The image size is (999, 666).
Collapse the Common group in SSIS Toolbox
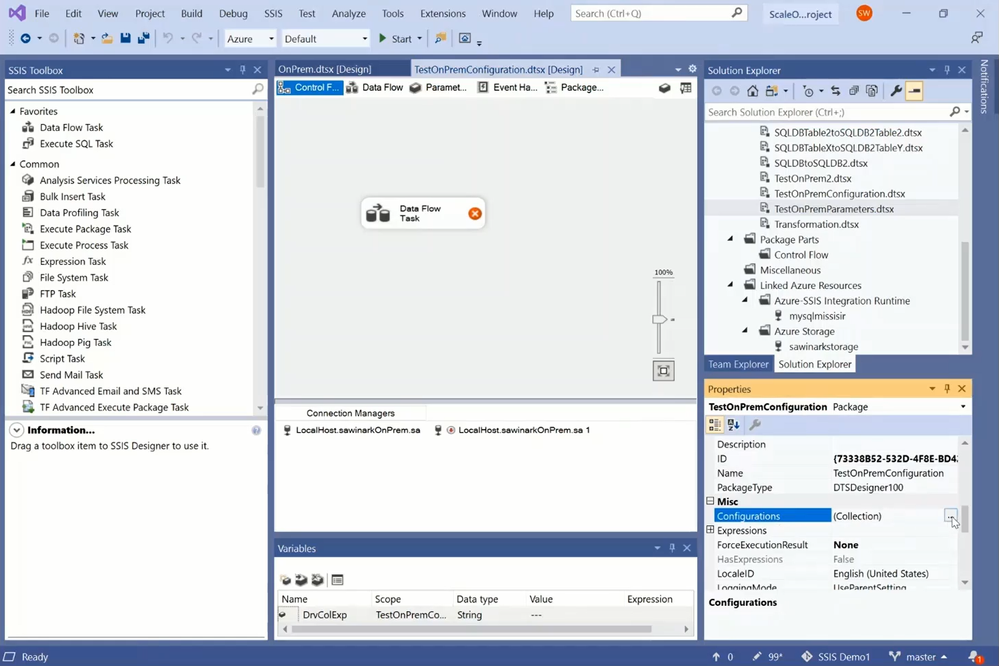(13, 164)
